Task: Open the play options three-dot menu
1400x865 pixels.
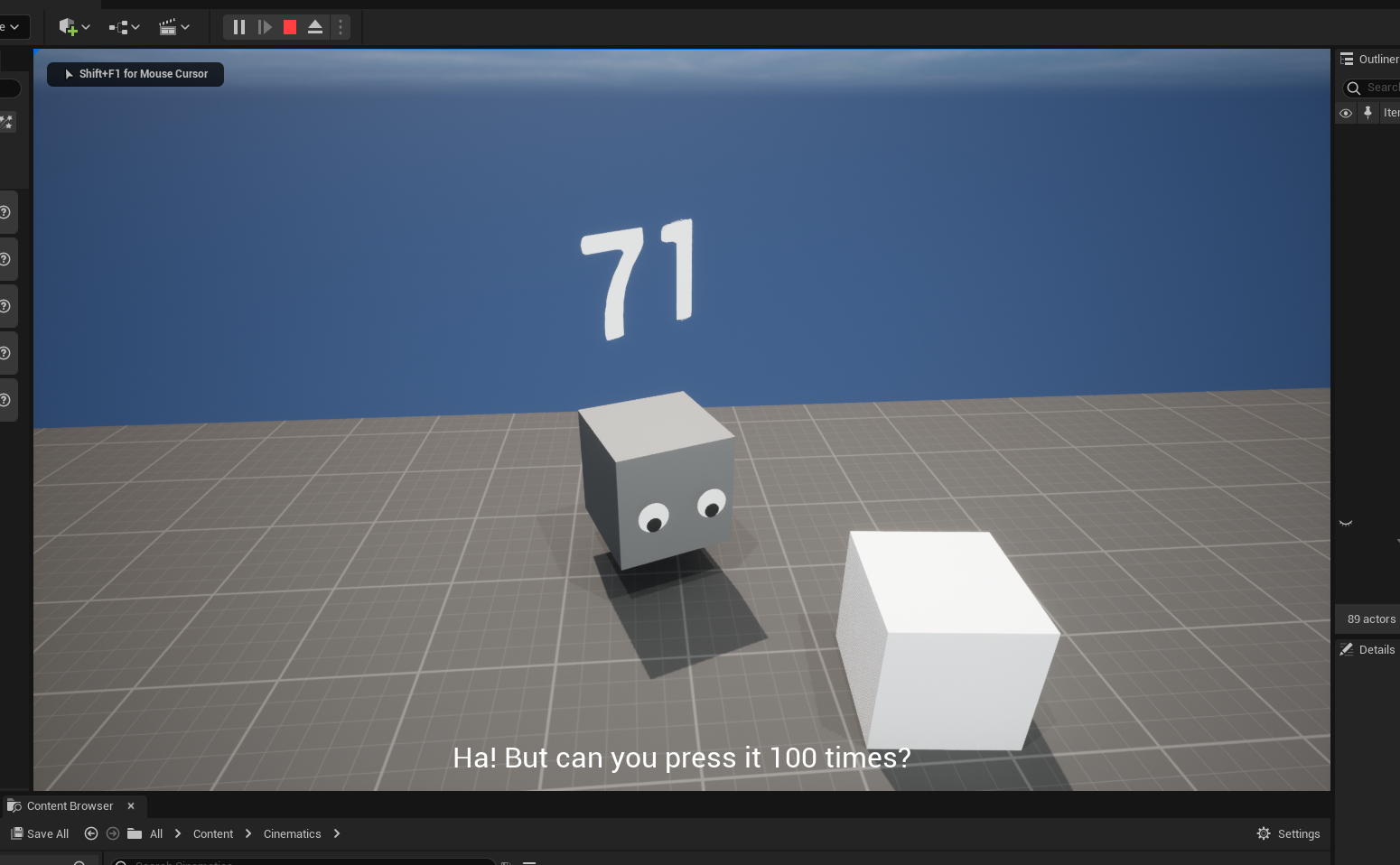Action: [341, 27]
